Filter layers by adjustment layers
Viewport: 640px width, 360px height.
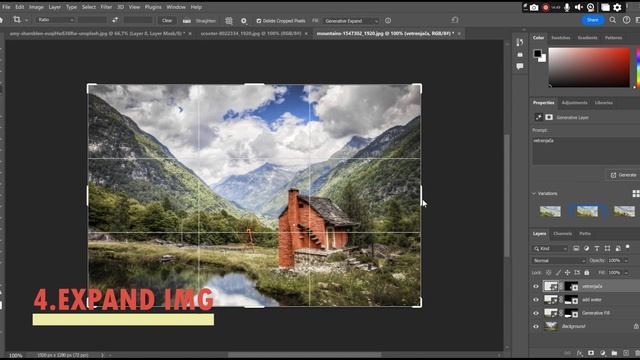[586, 248]
